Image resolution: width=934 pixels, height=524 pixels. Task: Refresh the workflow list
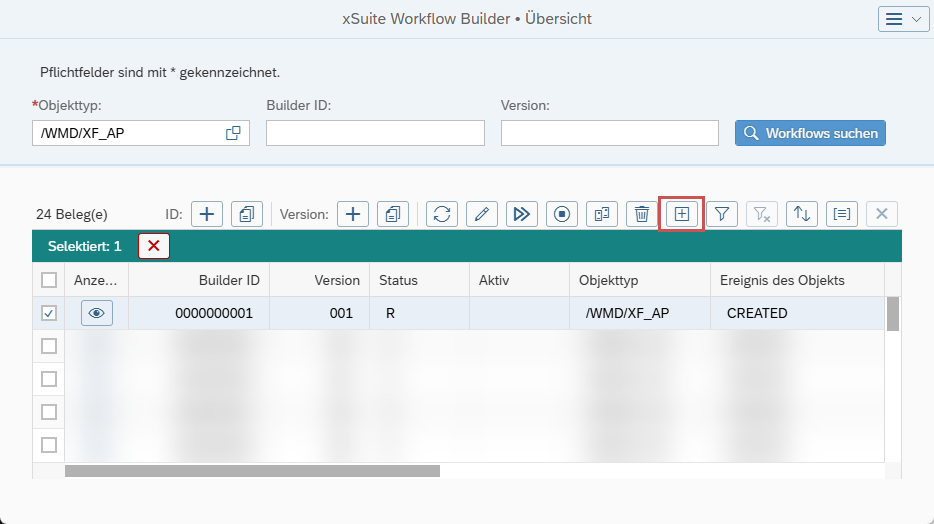click(x=442, y=214)
